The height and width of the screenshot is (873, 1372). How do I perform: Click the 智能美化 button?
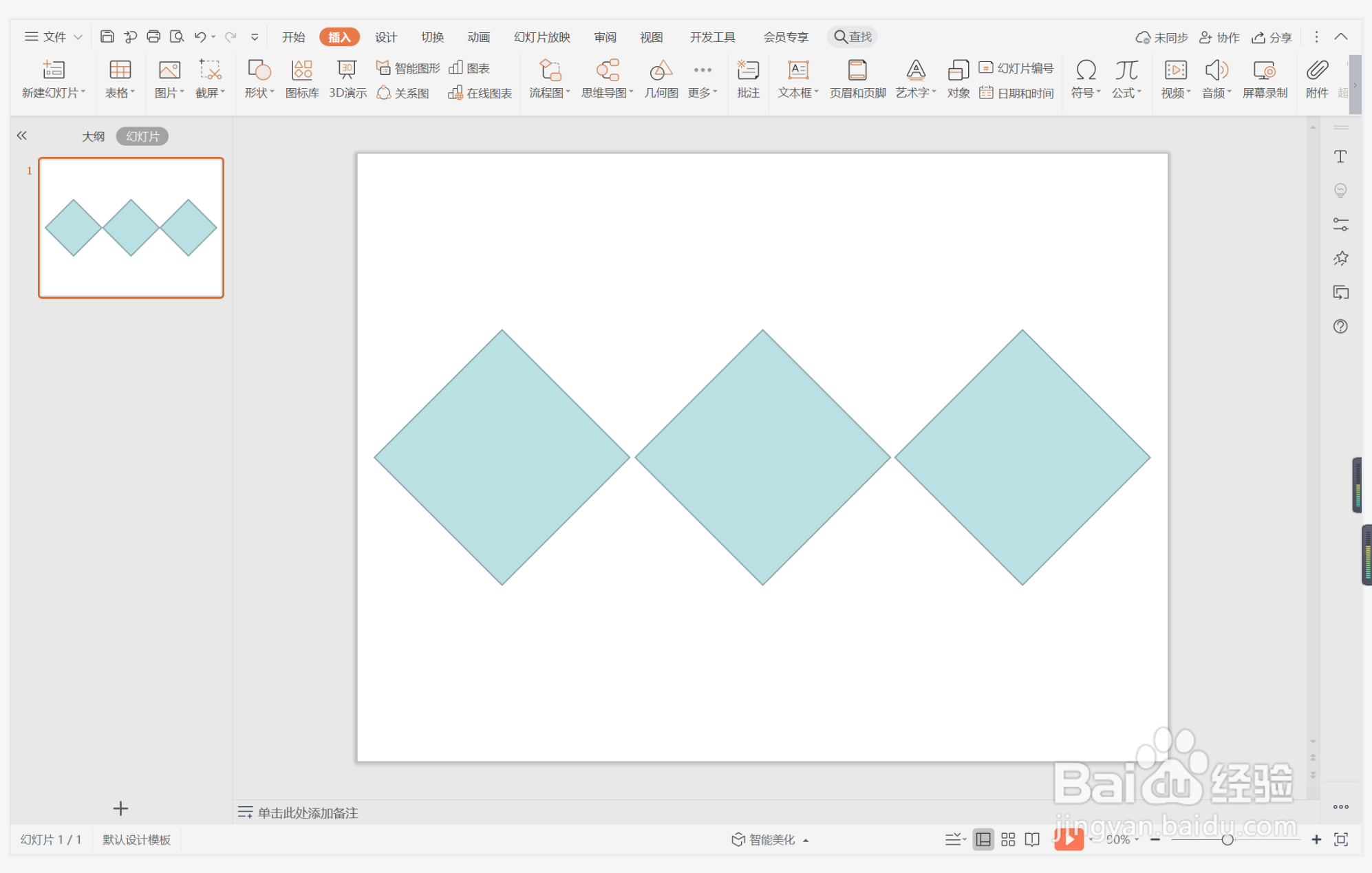pyautogui.click(x=771, y=839)
